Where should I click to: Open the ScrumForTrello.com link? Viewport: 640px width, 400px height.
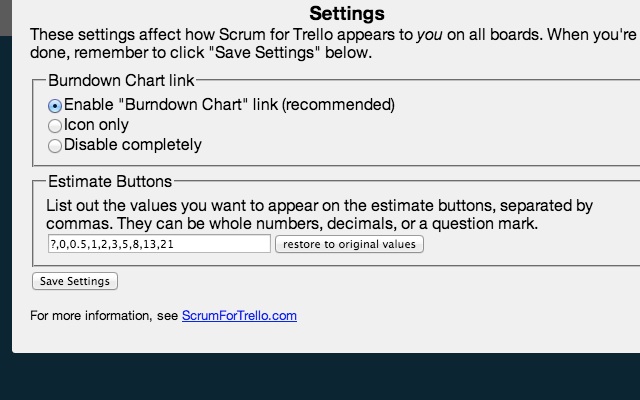click(239, 316)
